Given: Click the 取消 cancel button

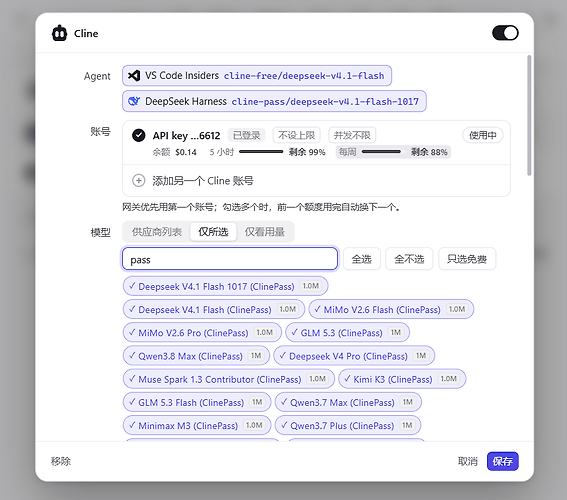Looking at the screenshot, I should point(468,461).
